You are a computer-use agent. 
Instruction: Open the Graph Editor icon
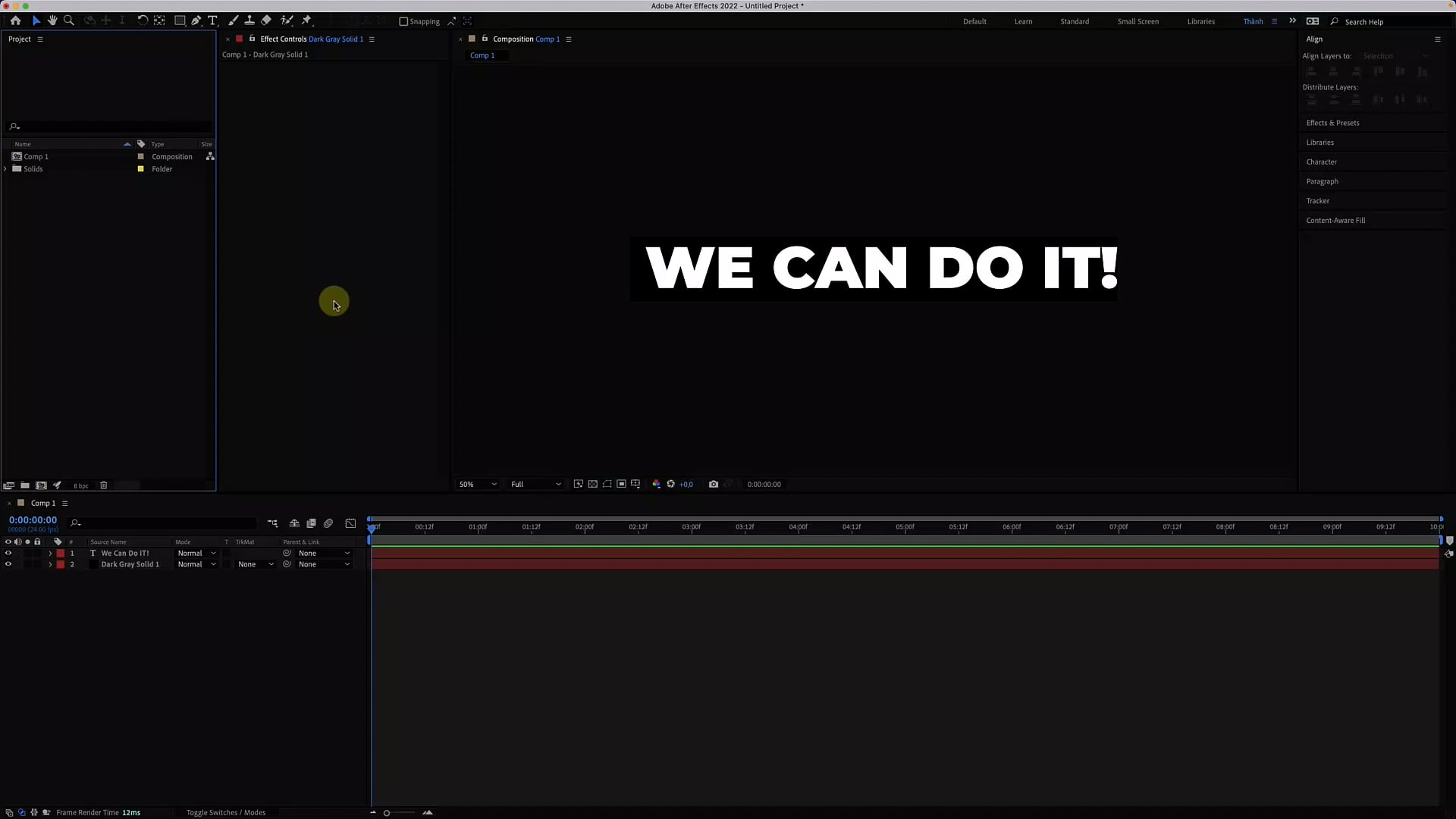(x=350, y=523)
